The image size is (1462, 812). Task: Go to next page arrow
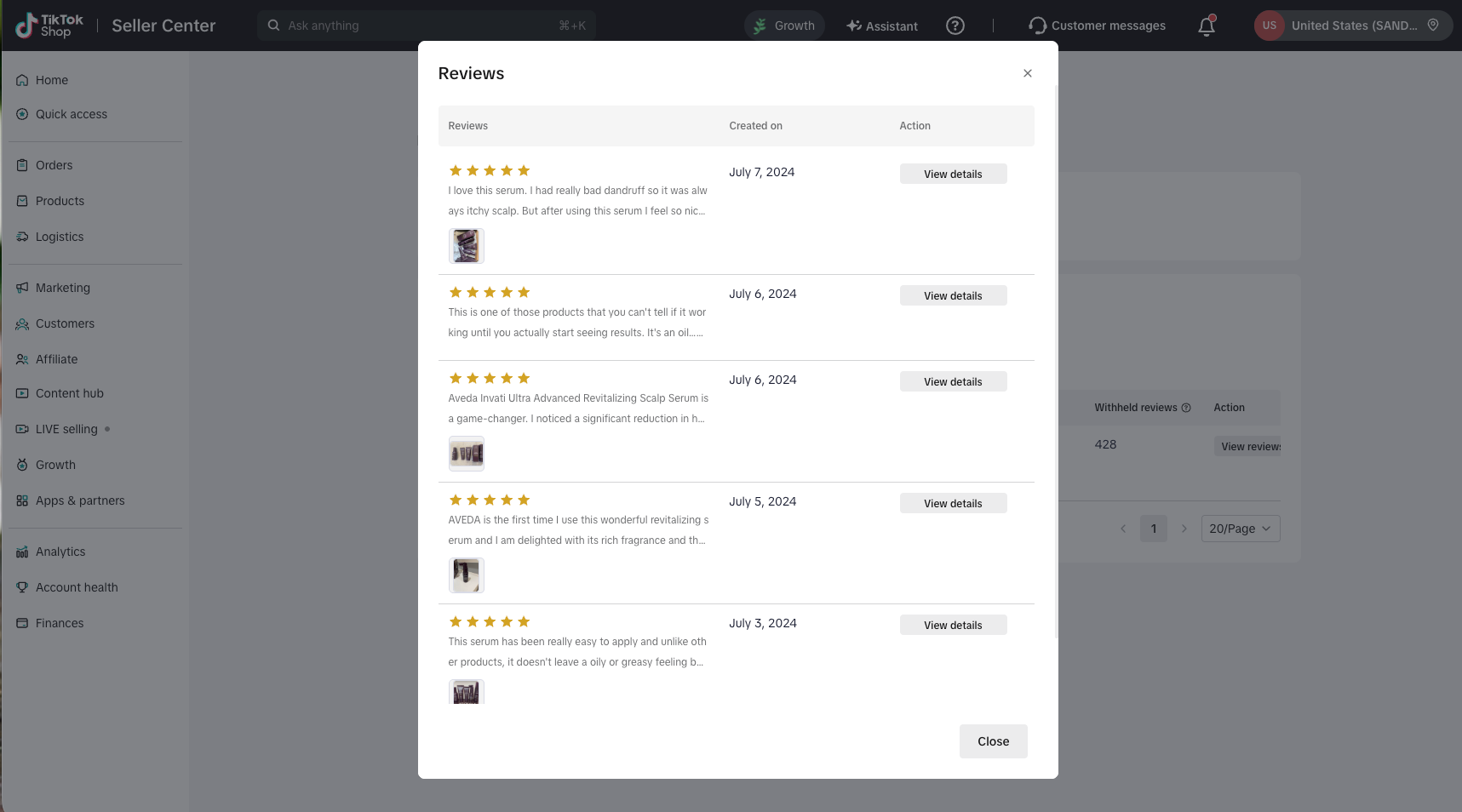pos(1184,529)
